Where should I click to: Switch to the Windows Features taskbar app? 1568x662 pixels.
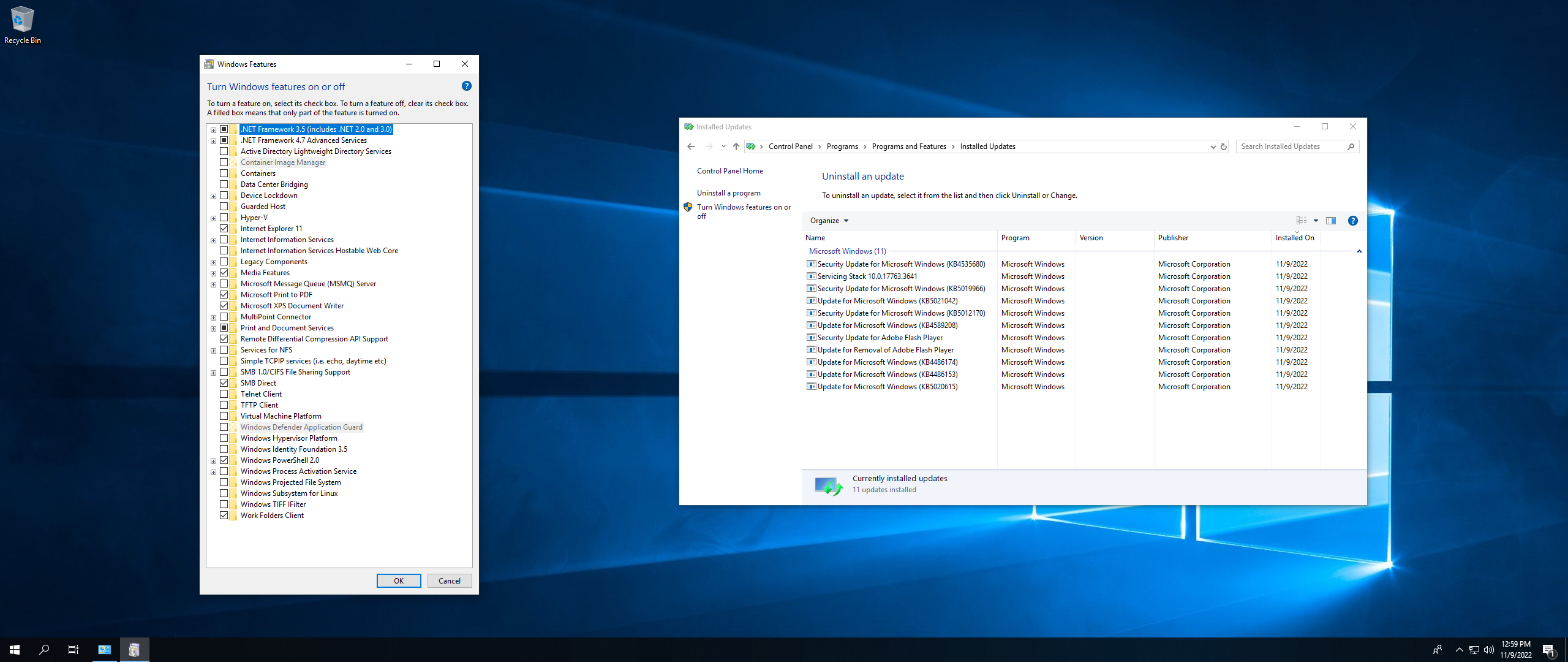click(134, 650)
